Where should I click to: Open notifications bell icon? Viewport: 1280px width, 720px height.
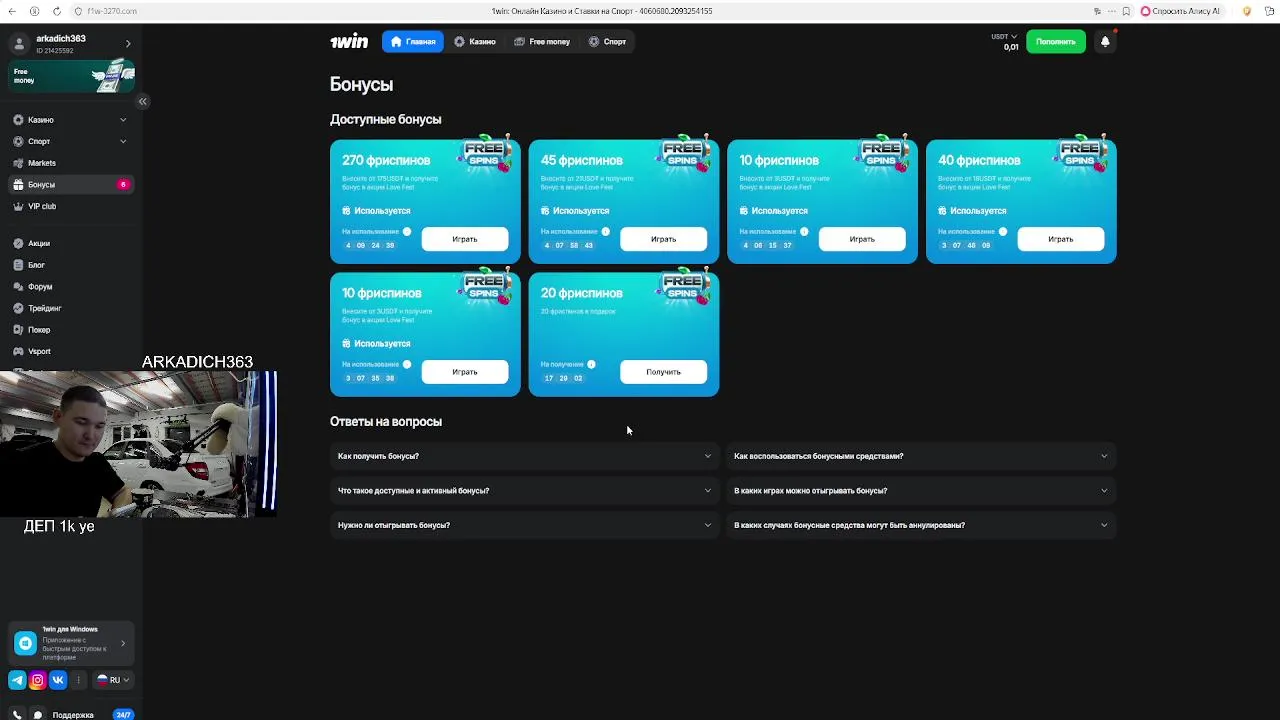1105,42
